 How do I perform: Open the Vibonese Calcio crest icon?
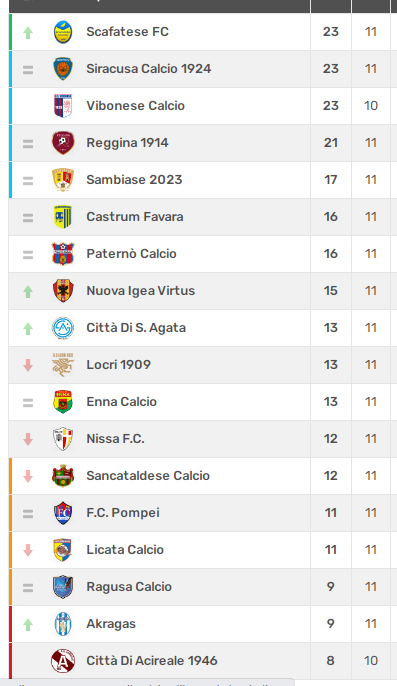pos(63,106)
